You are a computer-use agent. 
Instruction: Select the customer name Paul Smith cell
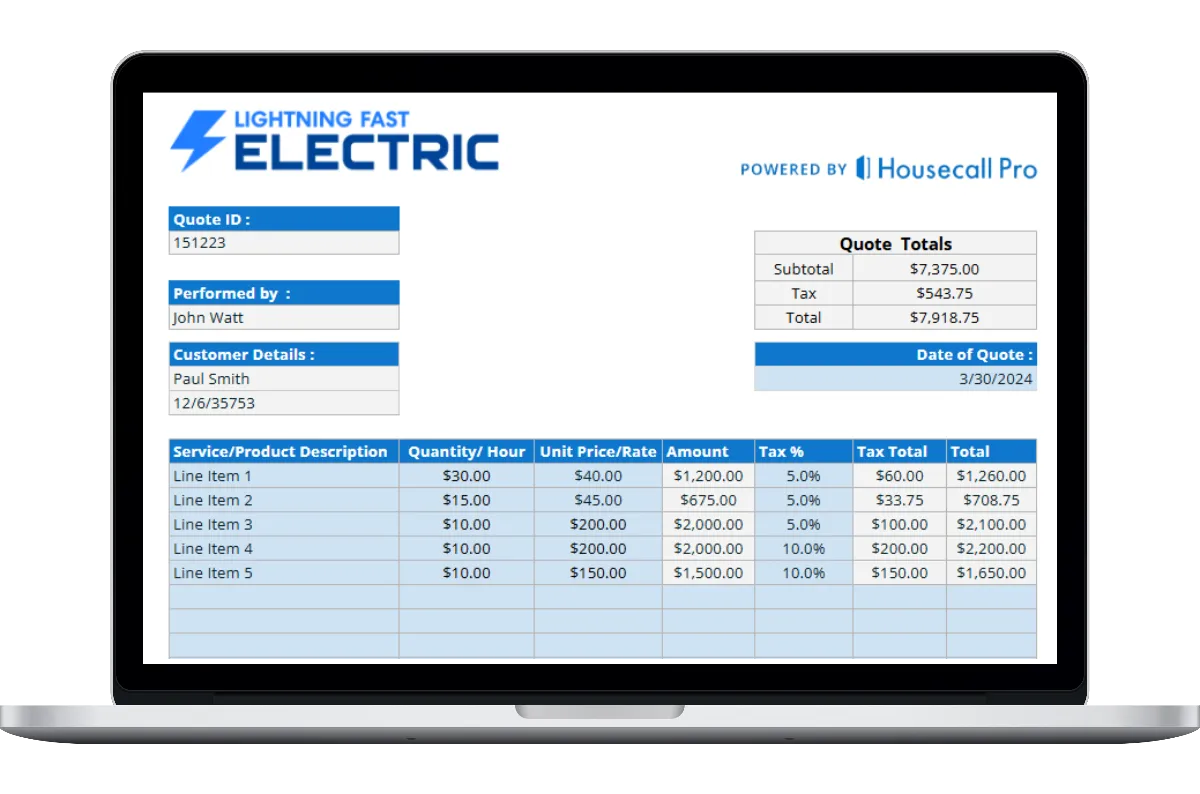click(x=284, y=379)
